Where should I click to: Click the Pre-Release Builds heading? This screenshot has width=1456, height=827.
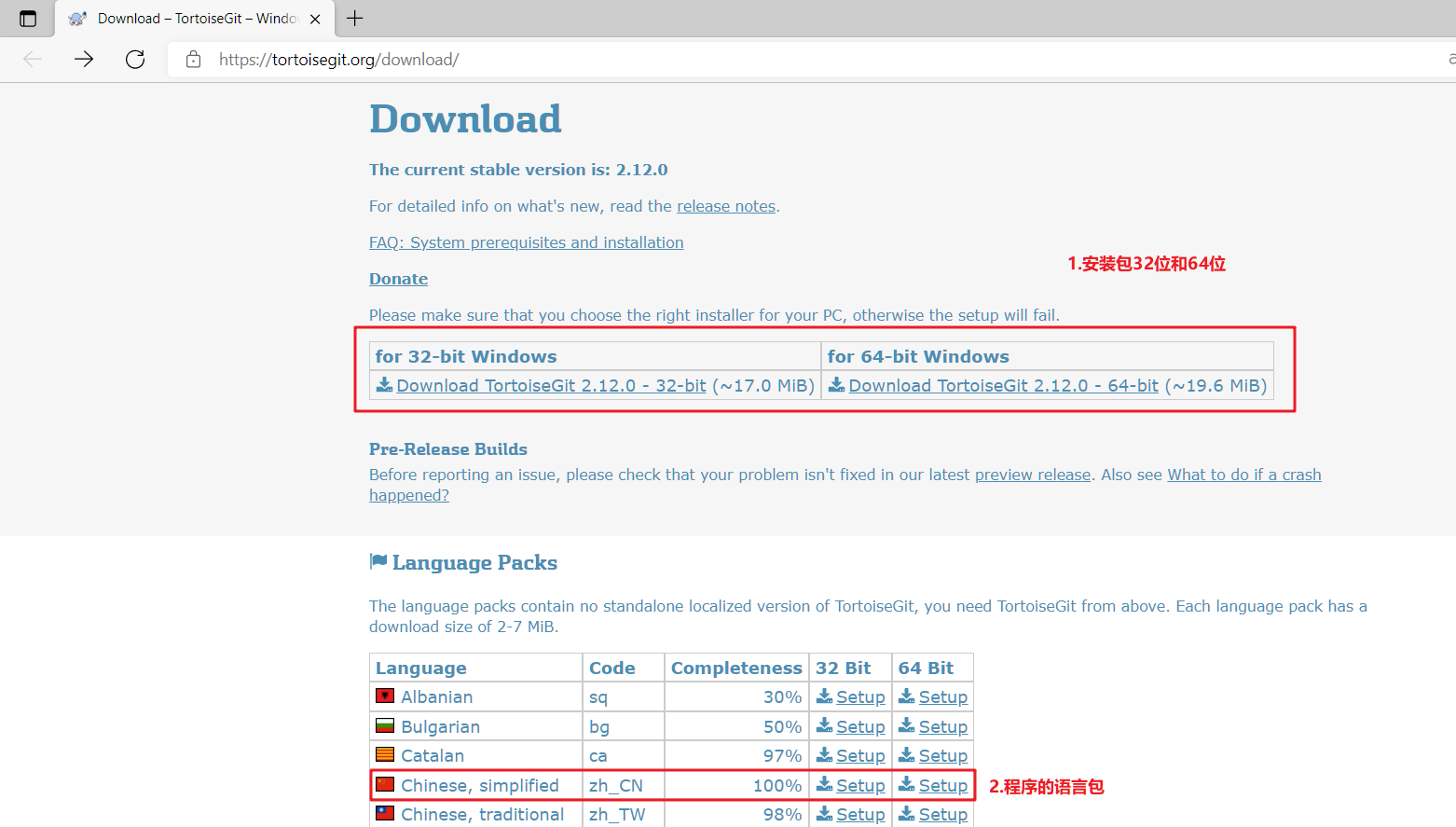[448, 449]
